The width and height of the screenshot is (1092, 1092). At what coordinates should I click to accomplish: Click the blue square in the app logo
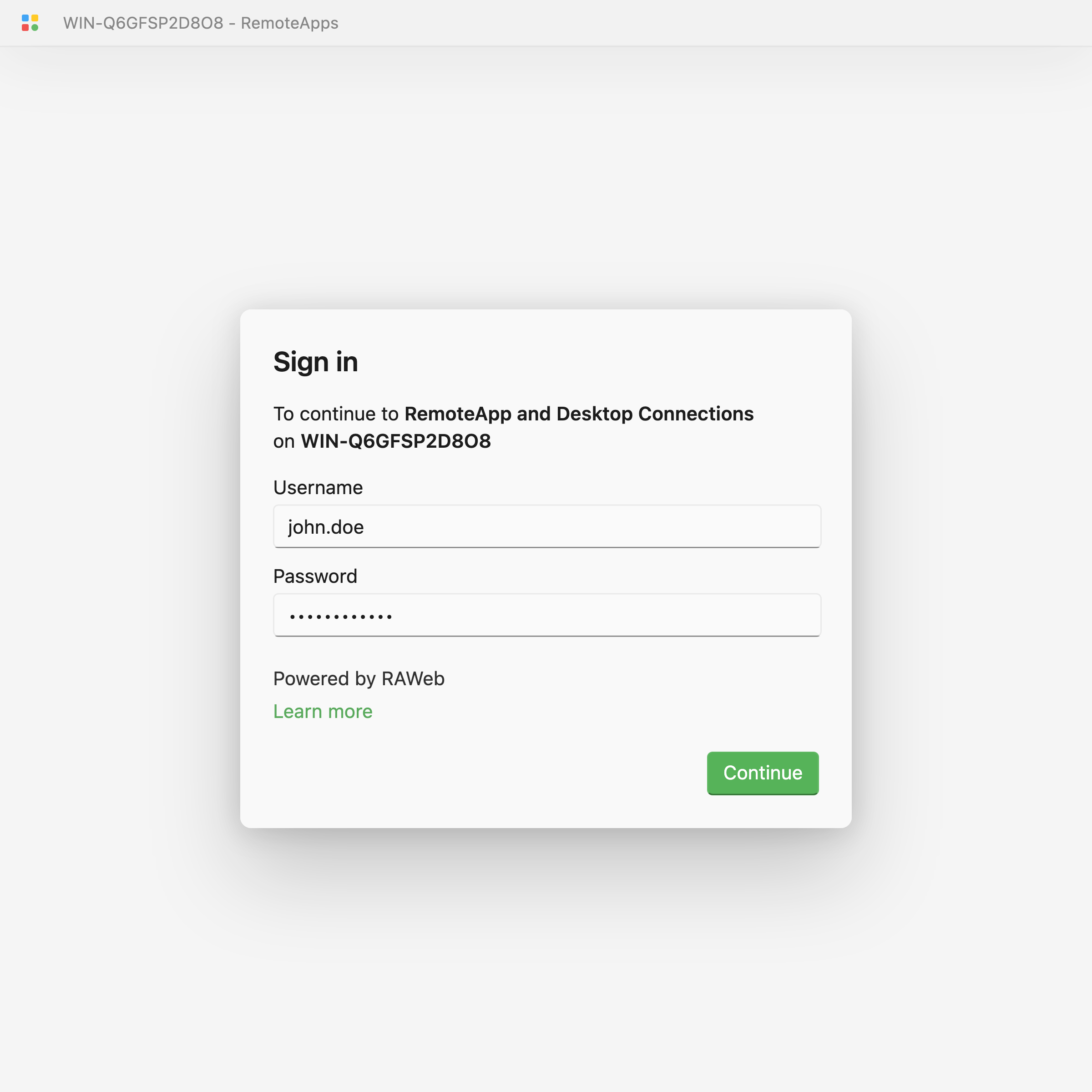(x=25, y=18)
